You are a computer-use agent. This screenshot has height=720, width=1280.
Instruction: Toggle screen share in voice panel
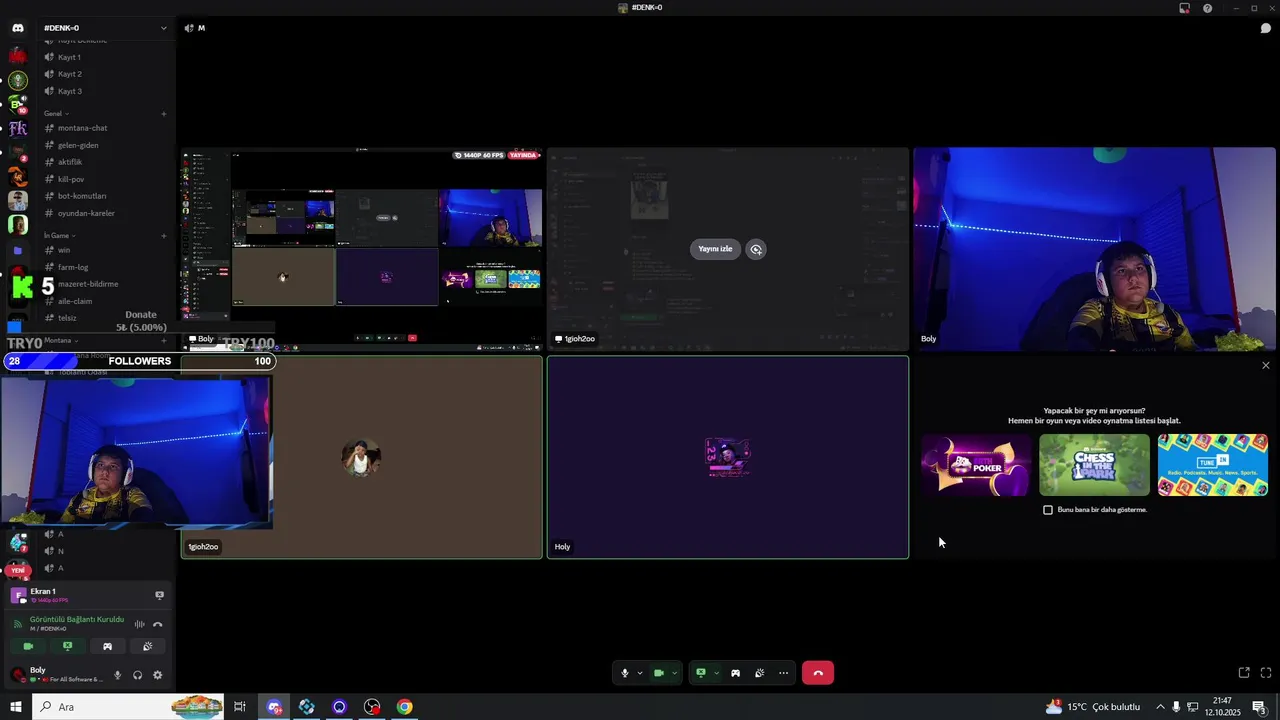pos(67,646)
